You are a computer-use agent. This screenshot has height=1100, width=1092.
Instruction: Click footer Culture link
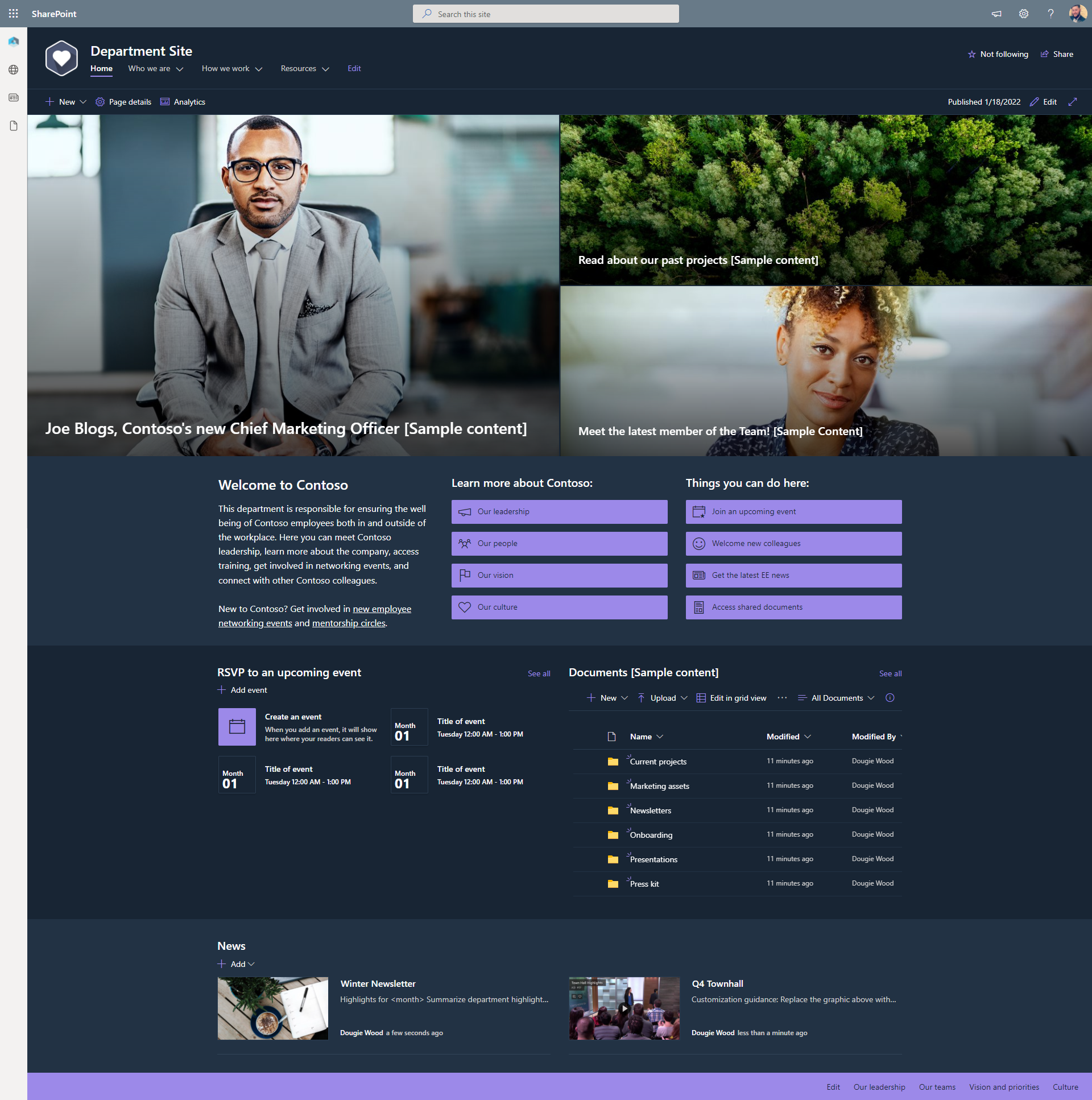point(1065,1087)
